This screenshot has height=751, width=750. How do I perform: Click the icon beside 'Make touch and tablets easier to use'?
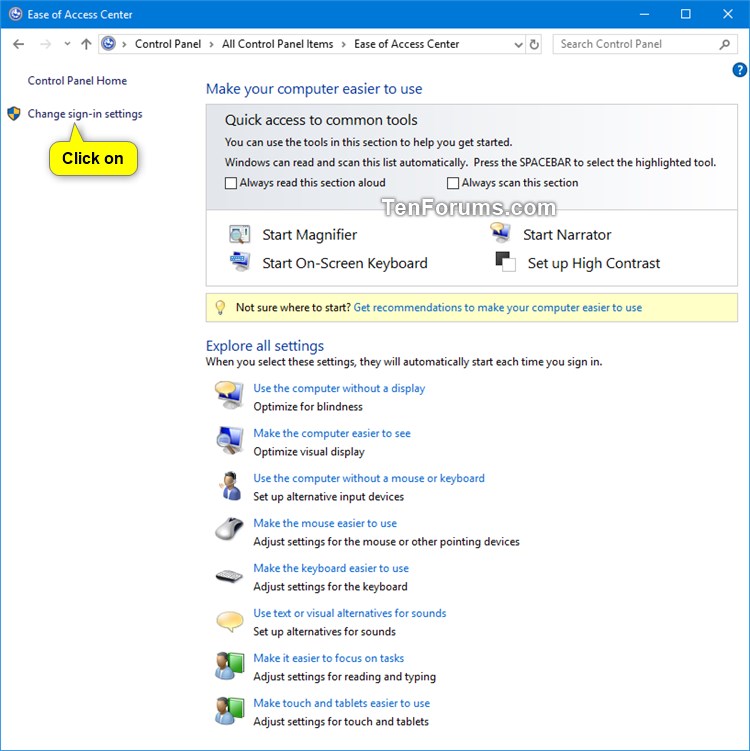(229, 710)
